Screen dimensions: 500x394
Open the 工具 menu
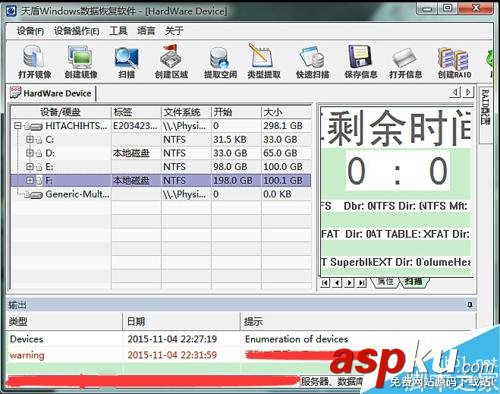coord(118,31)
